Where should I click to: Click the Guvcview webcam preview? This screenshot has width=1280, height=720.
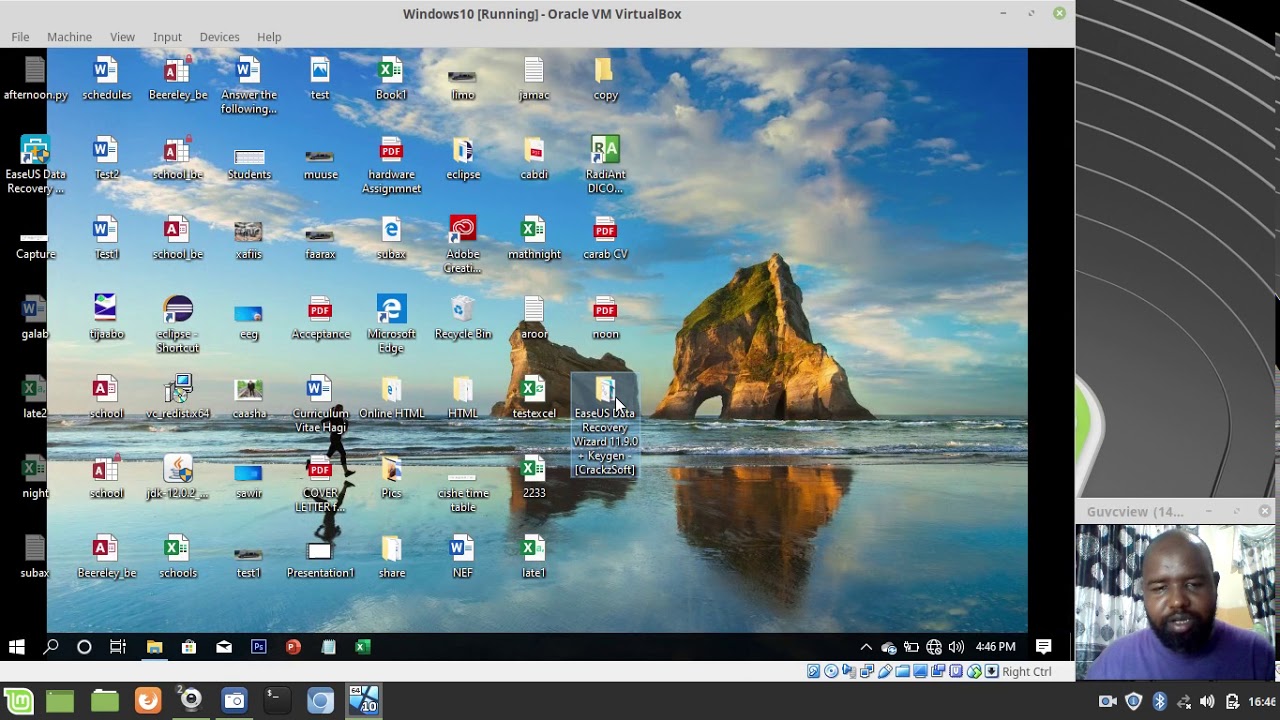[x=1177, y=602]
